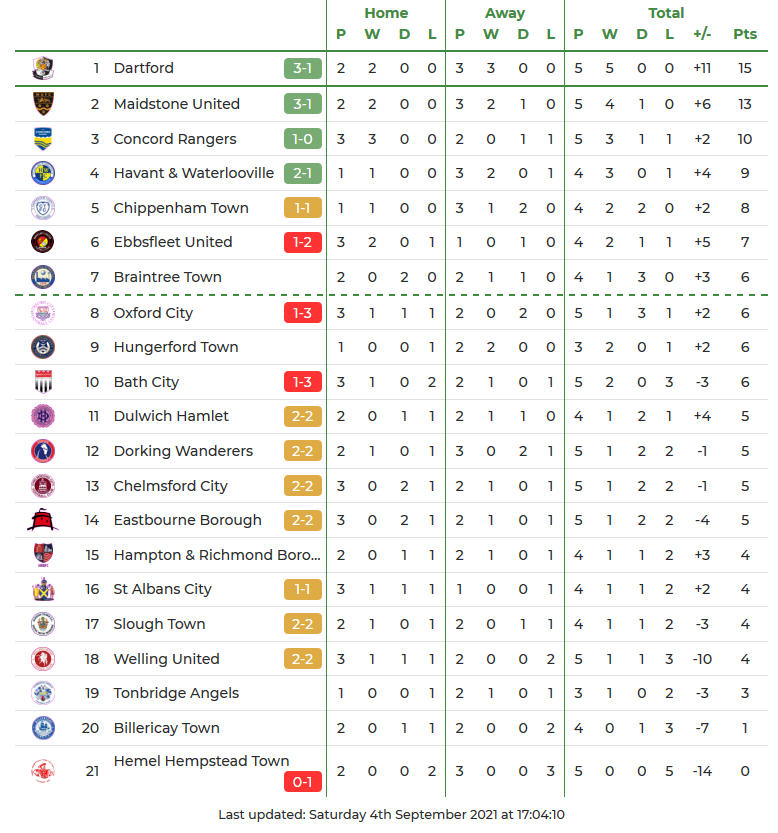Click the Eastbourne Borough club badge
The image size is (778, 833).
point(43,520)
